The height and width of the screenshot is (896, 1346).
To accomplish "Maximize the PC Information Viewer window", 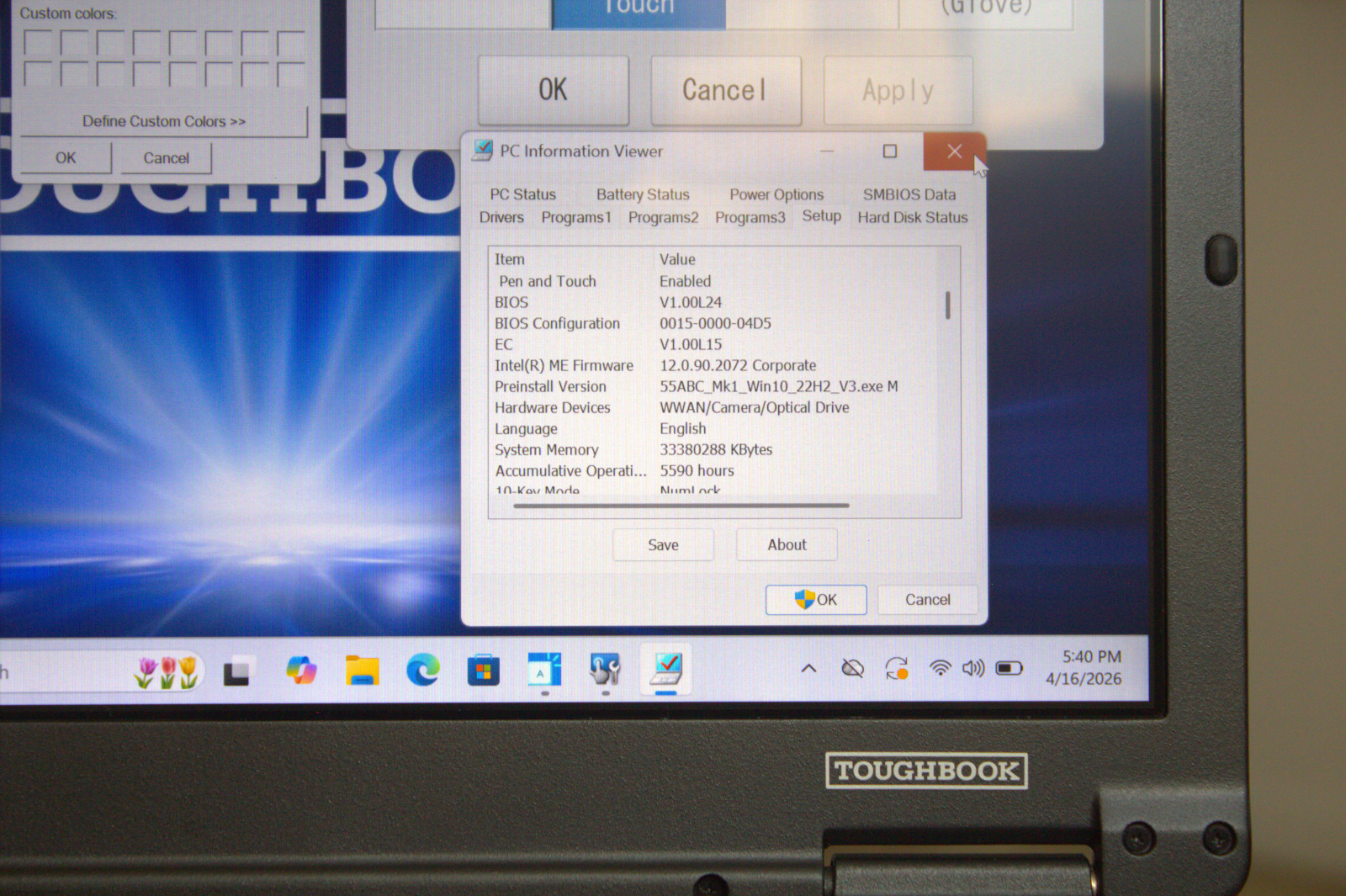I will pos(890,151).
